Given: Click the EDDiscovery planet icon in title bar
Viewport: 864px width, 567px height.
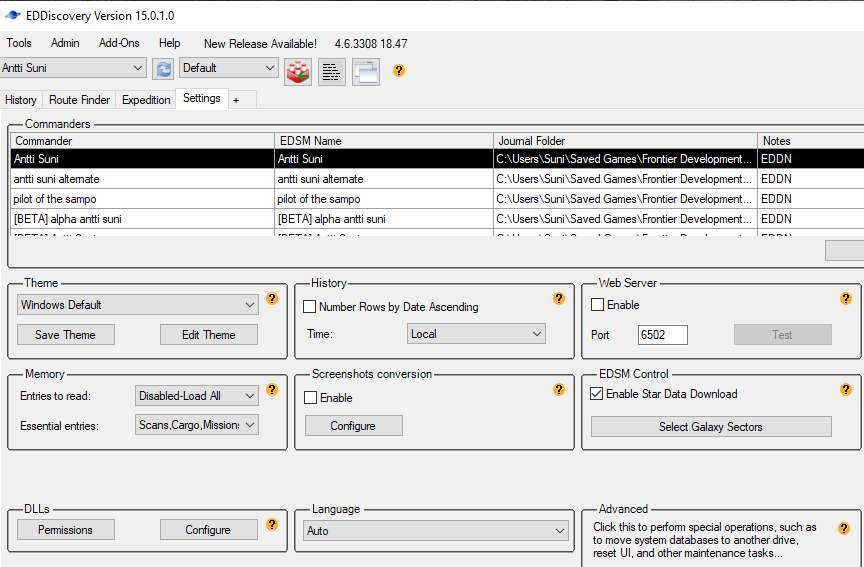Looking at the screenshot, I should click(x=12, y=15).
